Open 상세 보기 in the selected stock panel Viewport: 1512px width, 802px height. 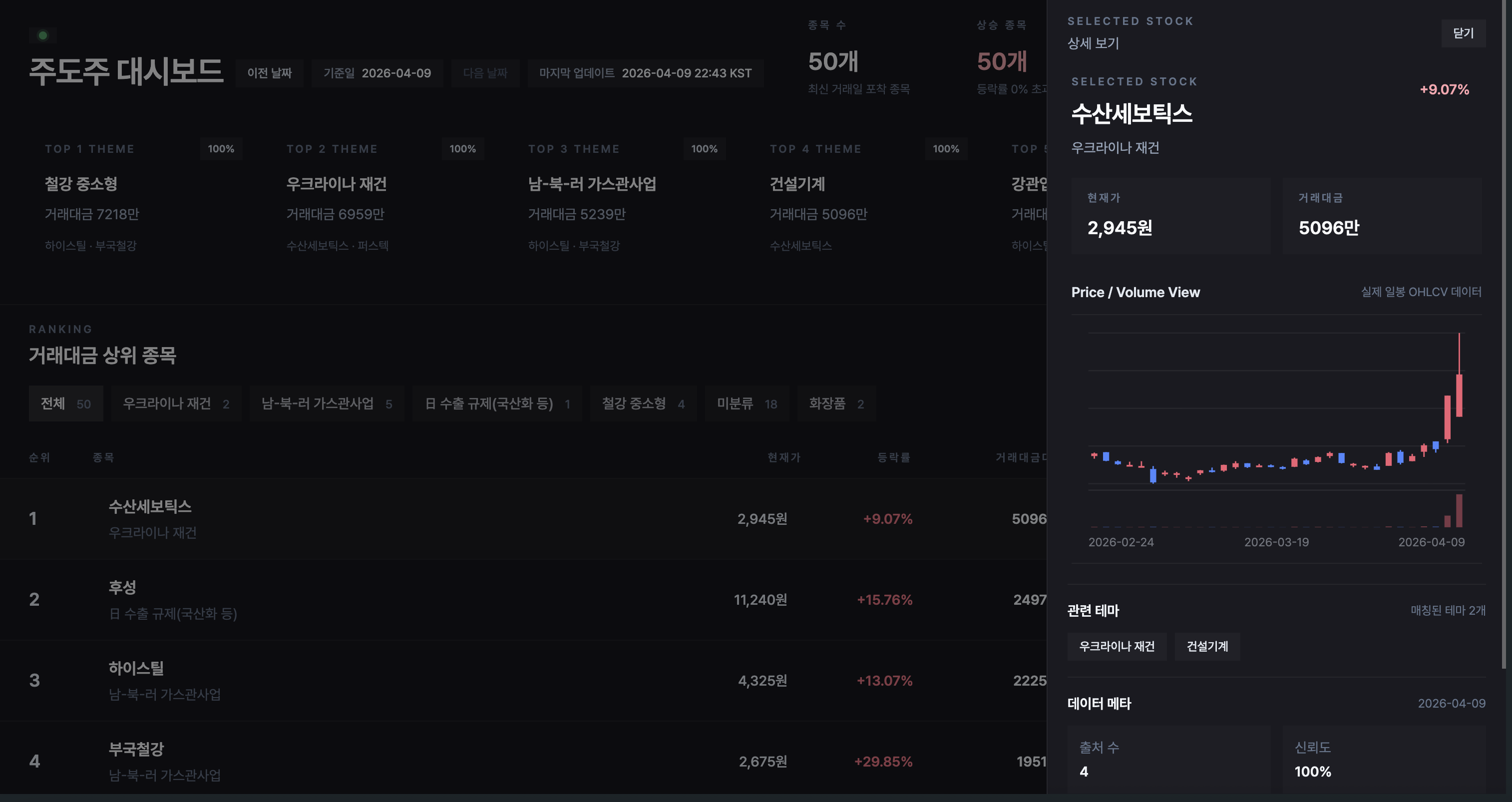[1094, 43]
